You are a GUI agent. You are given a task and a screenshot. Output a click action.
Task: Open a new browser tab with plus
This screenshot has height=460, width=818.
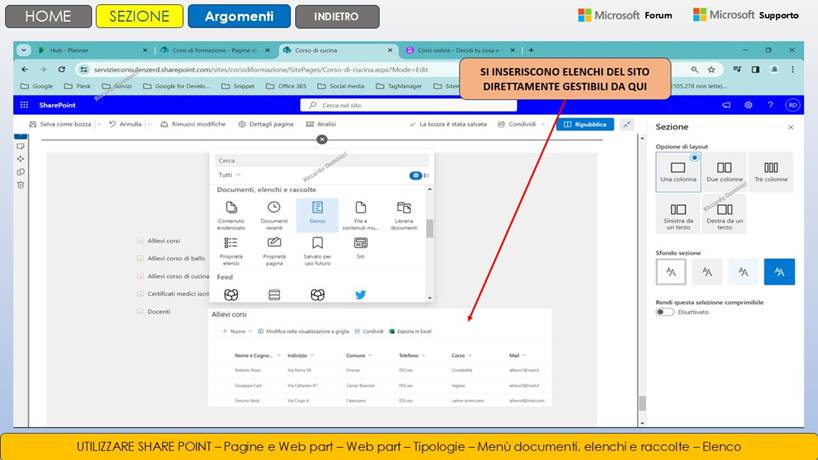pos(531,50)
